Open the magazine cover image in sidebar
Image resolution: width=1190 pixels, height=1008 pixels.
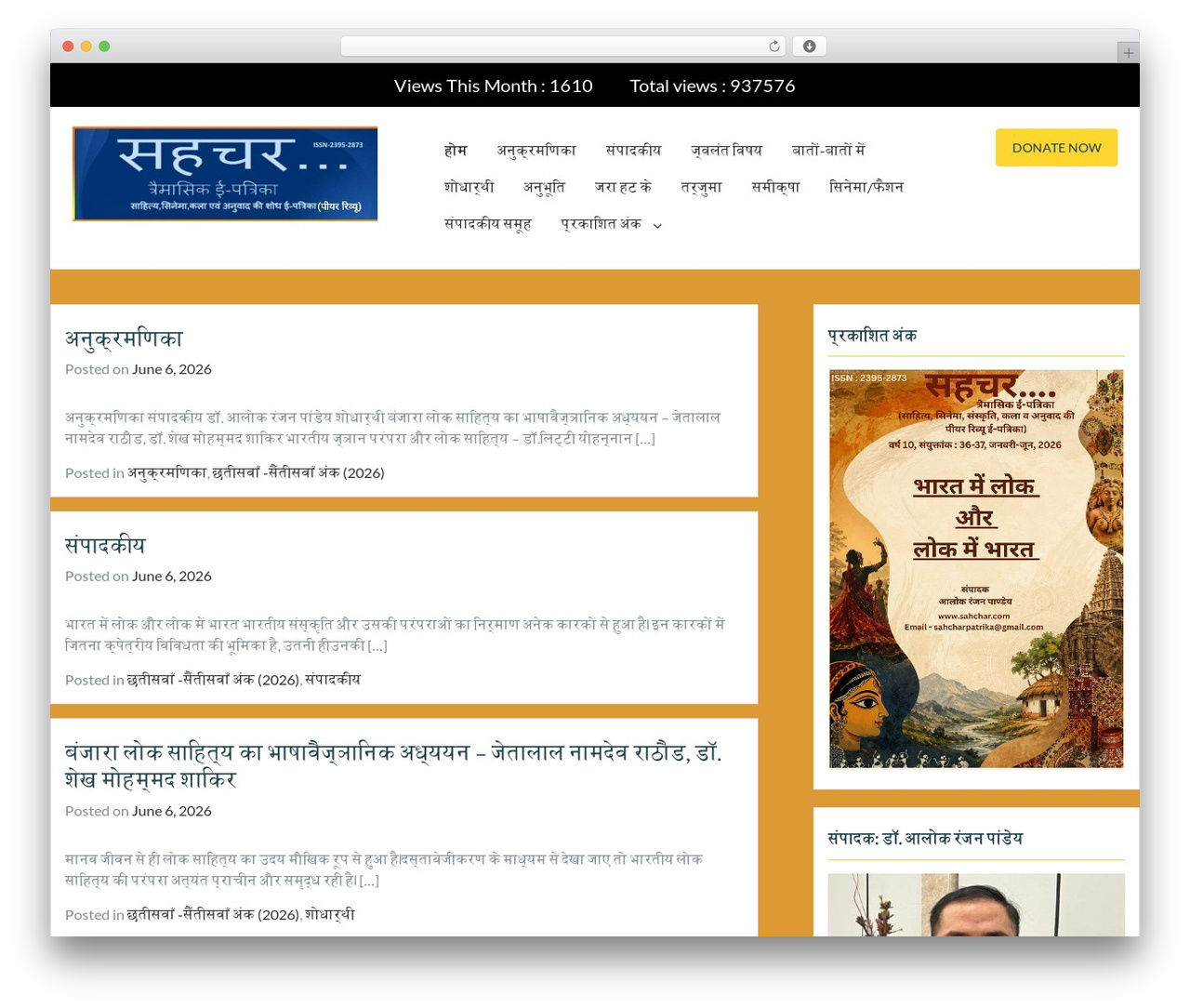(x=976, y=569)
